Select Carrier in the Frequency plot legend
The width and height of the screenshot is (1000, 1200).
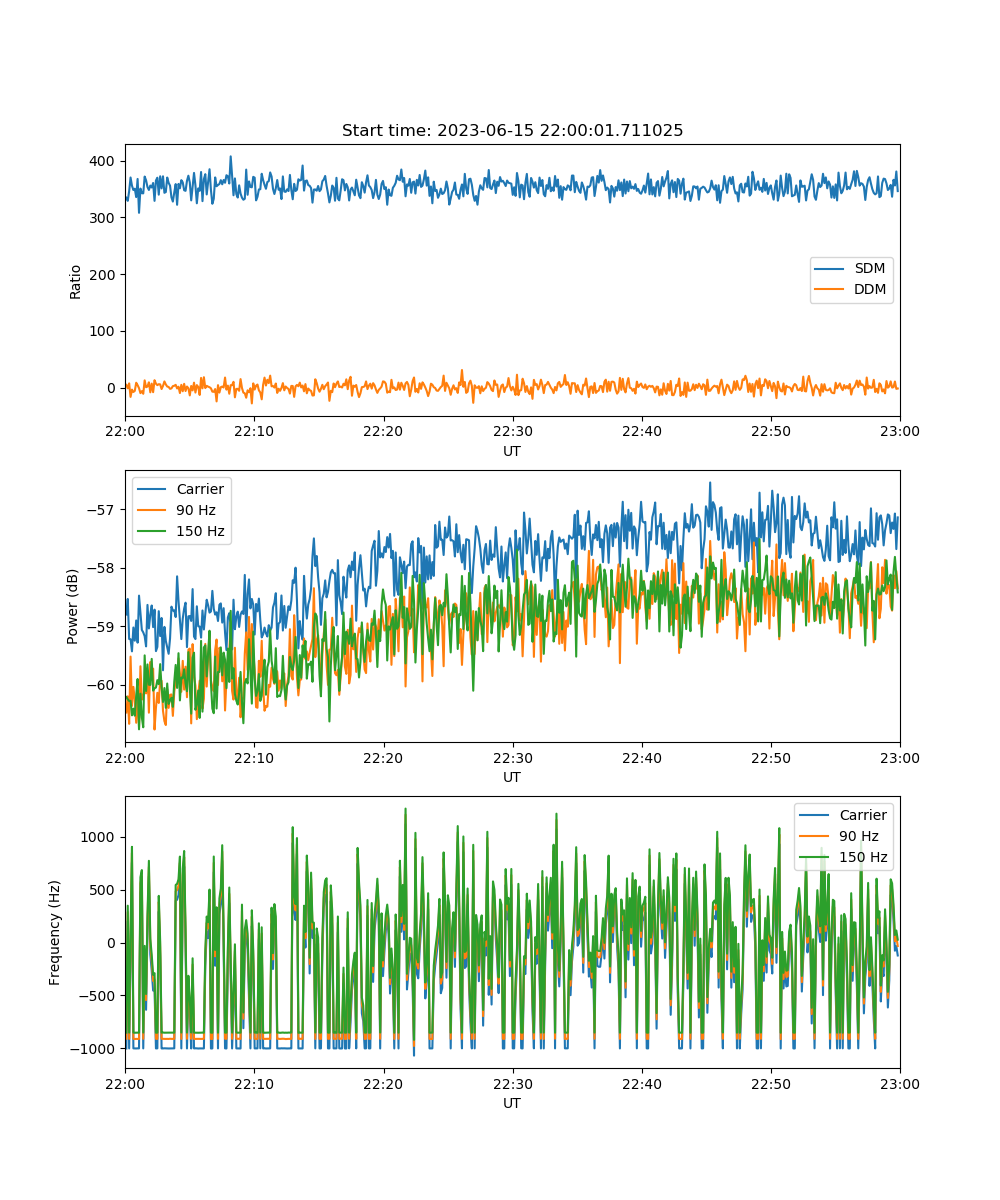pos(863,815)
